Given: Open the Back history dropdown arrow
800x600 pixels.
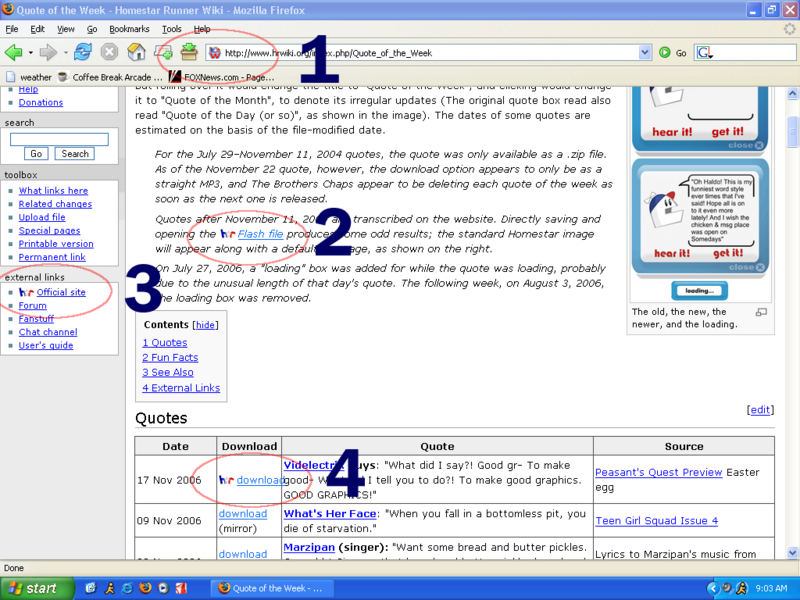Looking at the screenshot, I should pyautogui.click(x=31, y=53).
